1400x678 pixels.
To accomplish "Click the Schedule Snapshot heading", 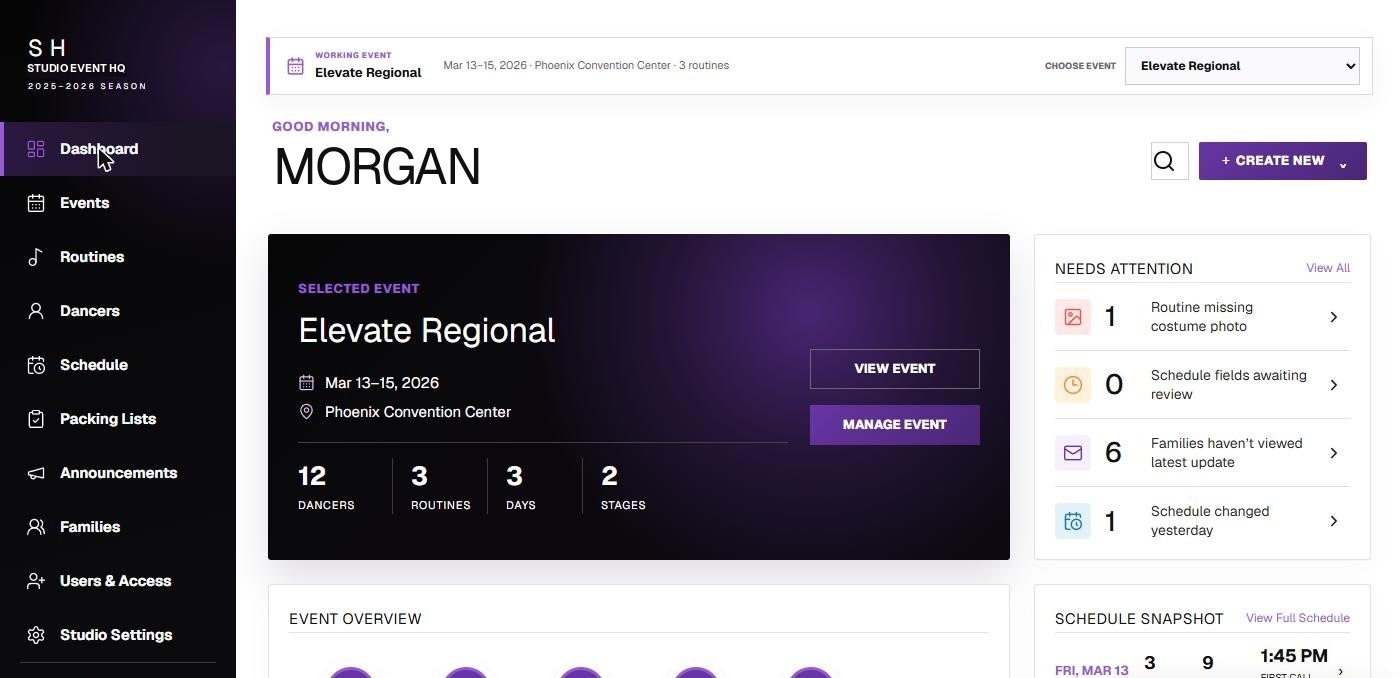I will point(1139,619).
